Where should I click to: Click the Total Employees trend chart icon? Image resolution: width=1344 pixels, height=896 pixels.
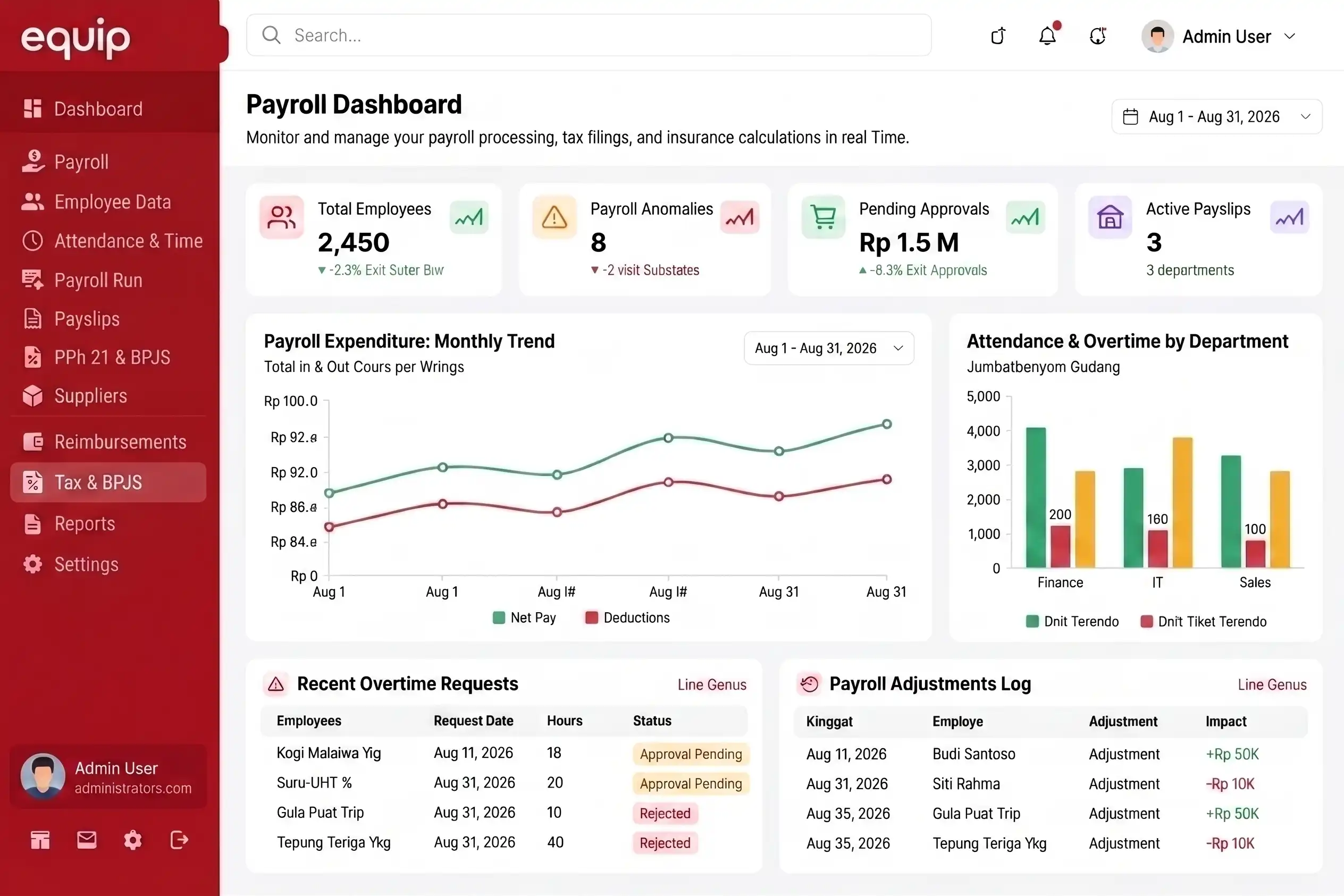(x=469, y=217)
